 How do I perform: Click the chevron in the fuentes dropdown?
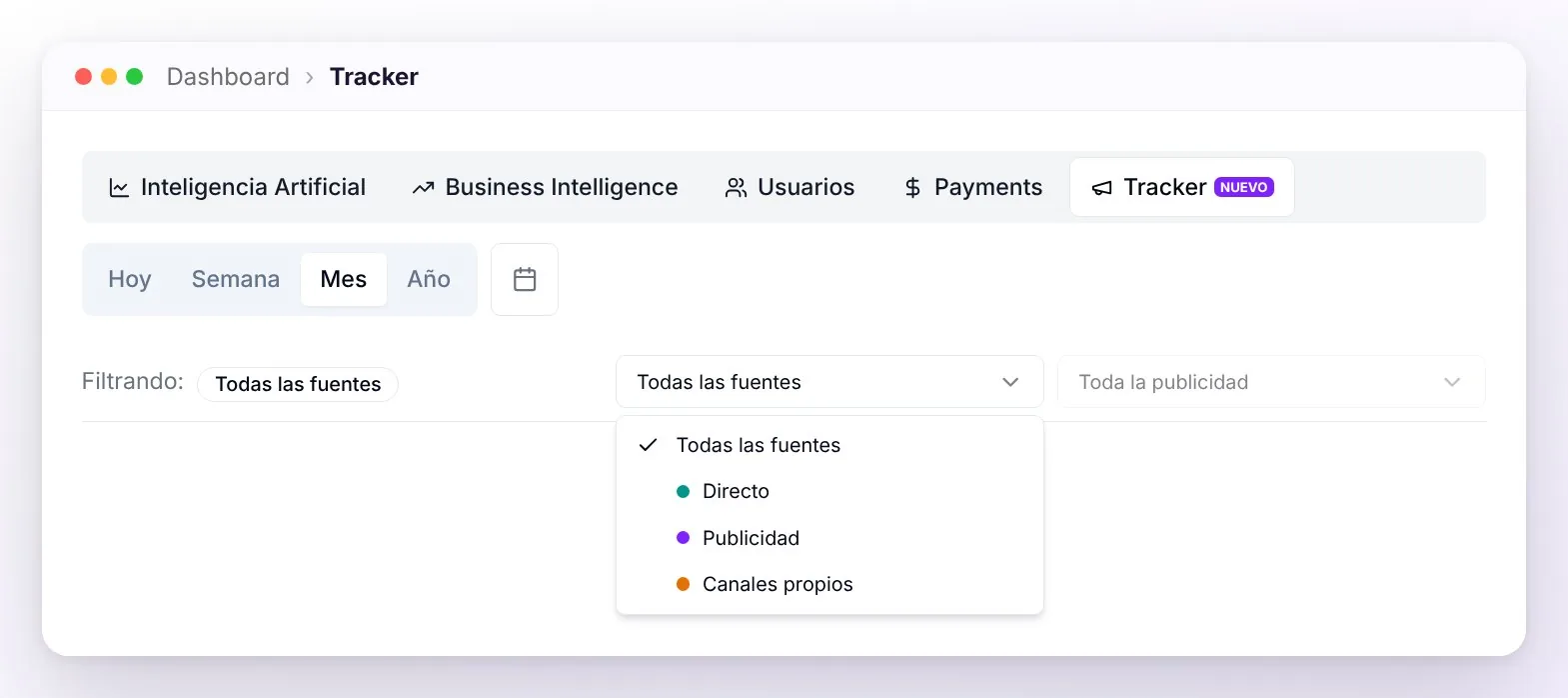tap(1010, 382)
